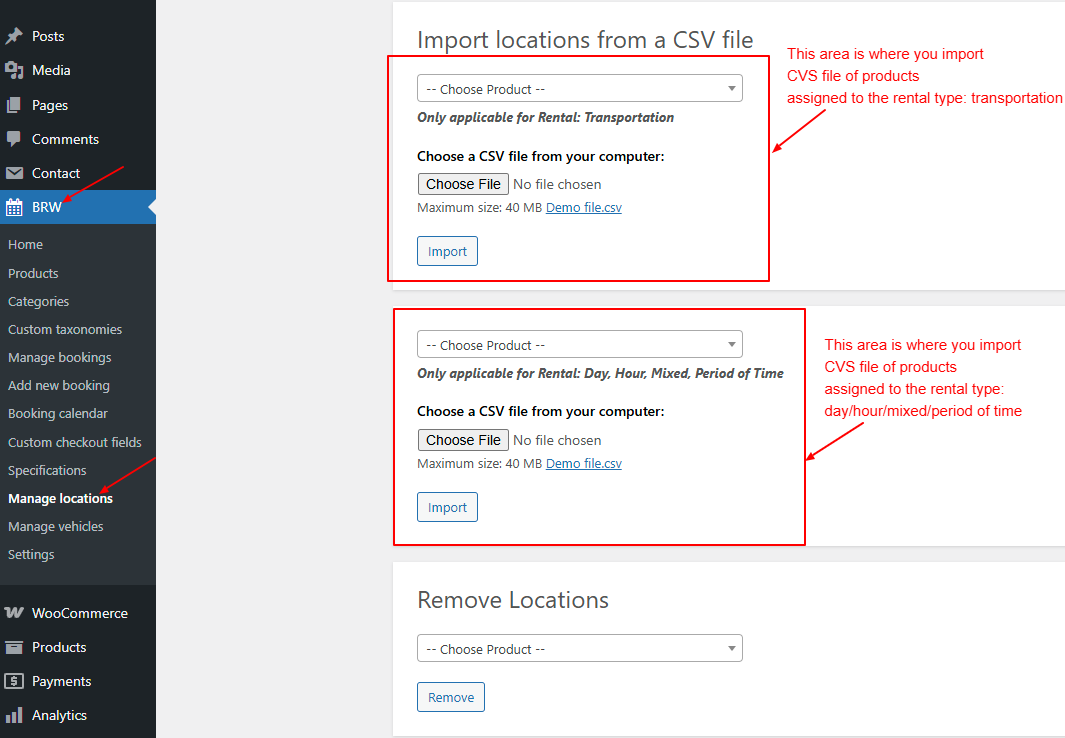Click Choose File in Day/Hour rental section
Image resolution: width=1065 pixels, height=738 pixels.
click(x=463, y=440)
